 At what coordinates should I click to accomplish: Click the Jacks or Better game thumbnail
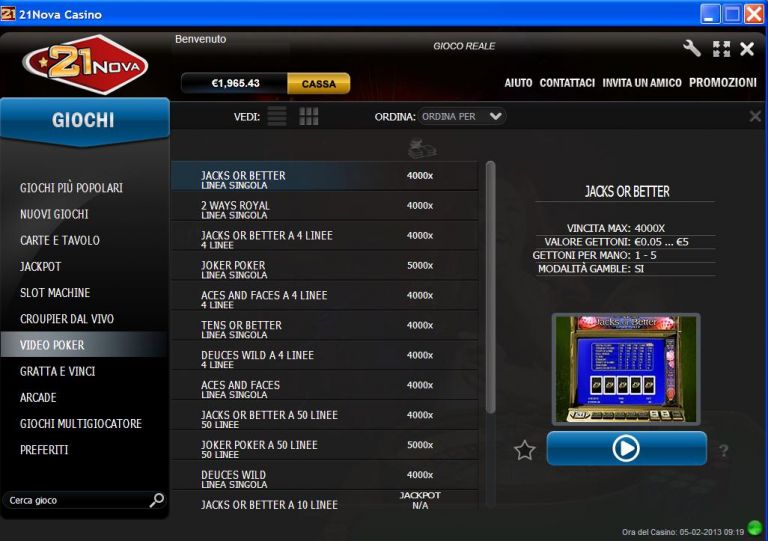click(x=626, y=369)
